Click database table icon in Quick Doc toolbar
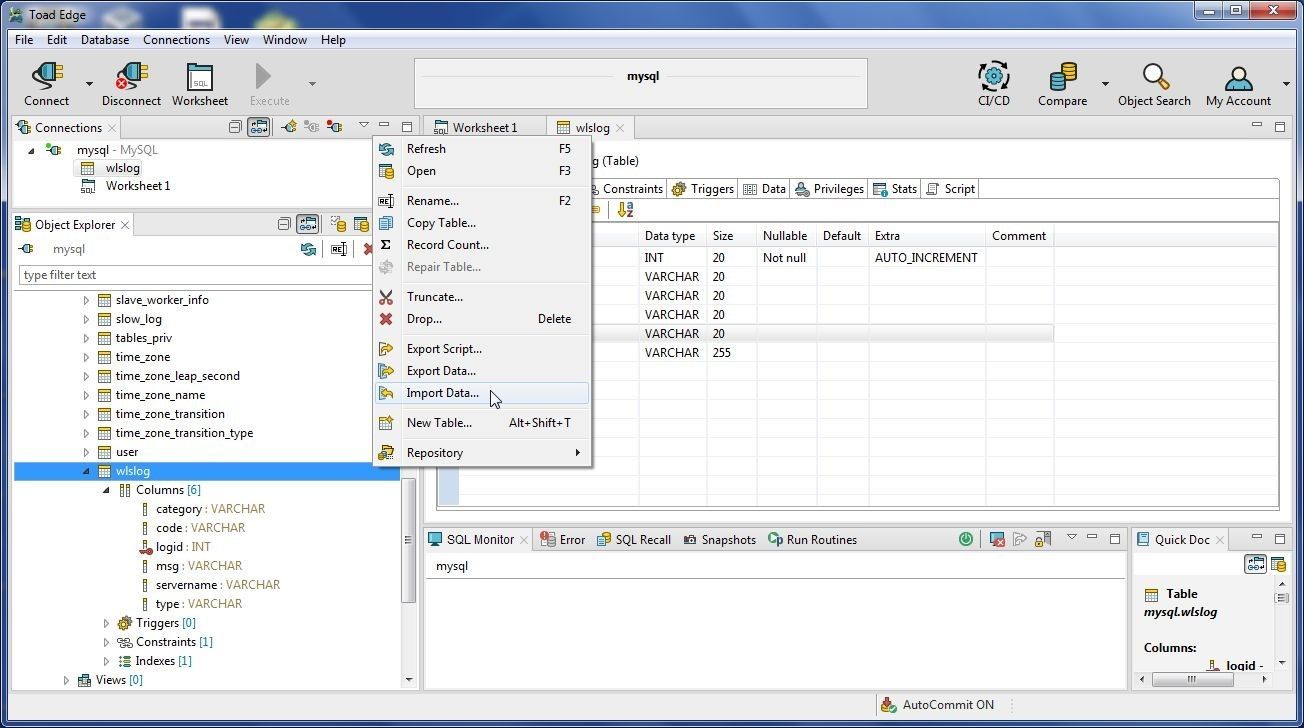Viewport: 1304px width, 728px height. coord(1278,564)
